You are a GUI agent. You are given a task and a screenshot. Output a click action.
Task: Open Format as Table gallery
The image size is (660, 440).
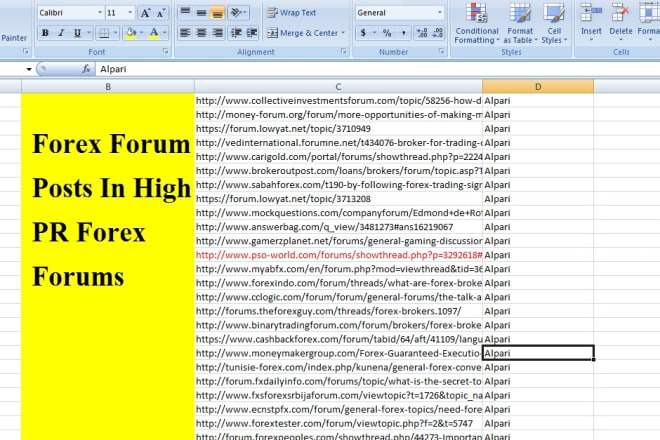[520, 24]
